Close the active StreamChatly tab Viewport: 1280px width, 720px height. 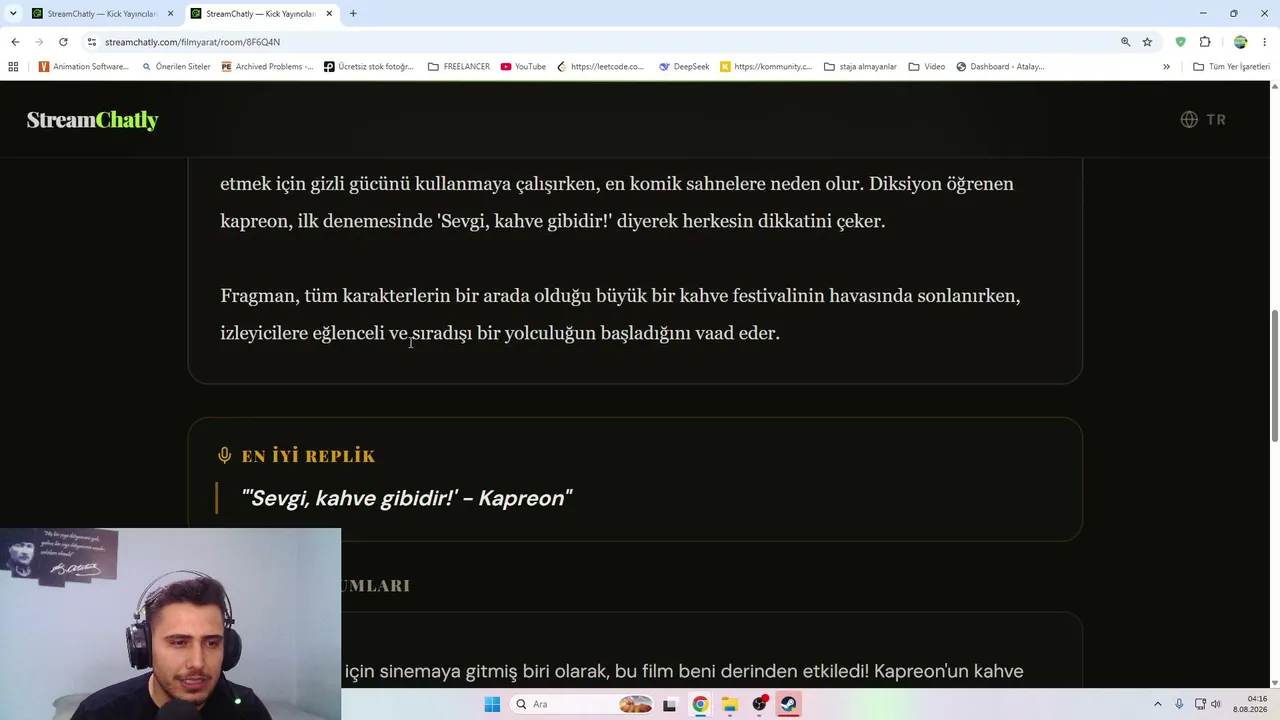pyautogui.click(x=329, y=14)
